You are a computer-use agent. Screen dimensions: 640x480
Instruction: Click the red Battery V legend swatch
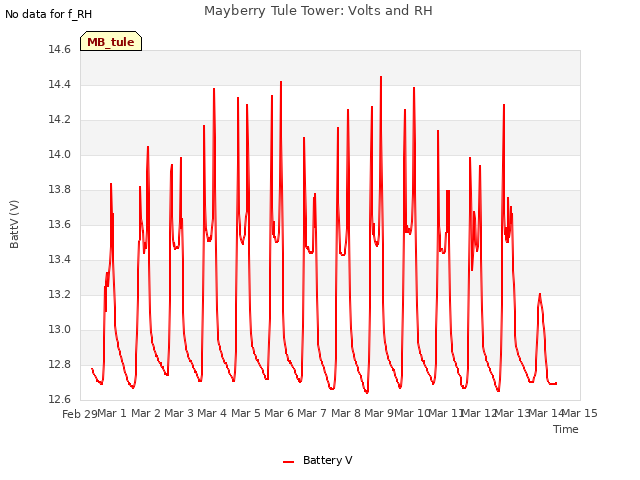click(x=289, y=462)
